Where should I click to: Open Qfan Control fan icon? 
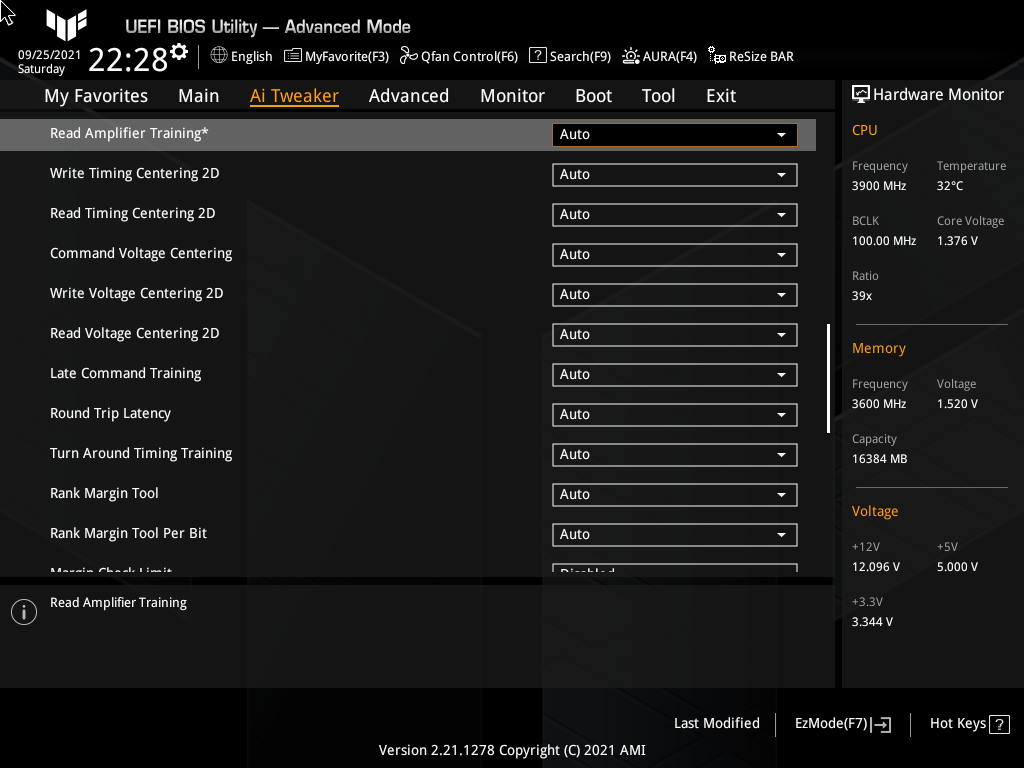pos(408,56)
